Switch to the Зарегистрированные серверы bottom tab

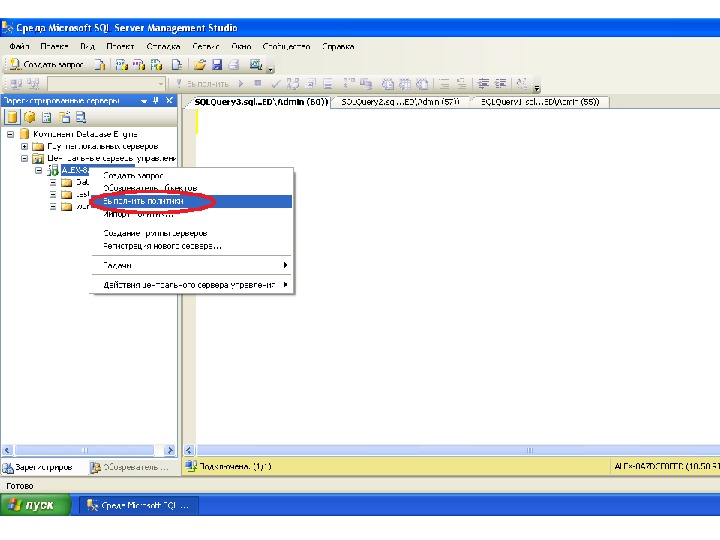38,467
